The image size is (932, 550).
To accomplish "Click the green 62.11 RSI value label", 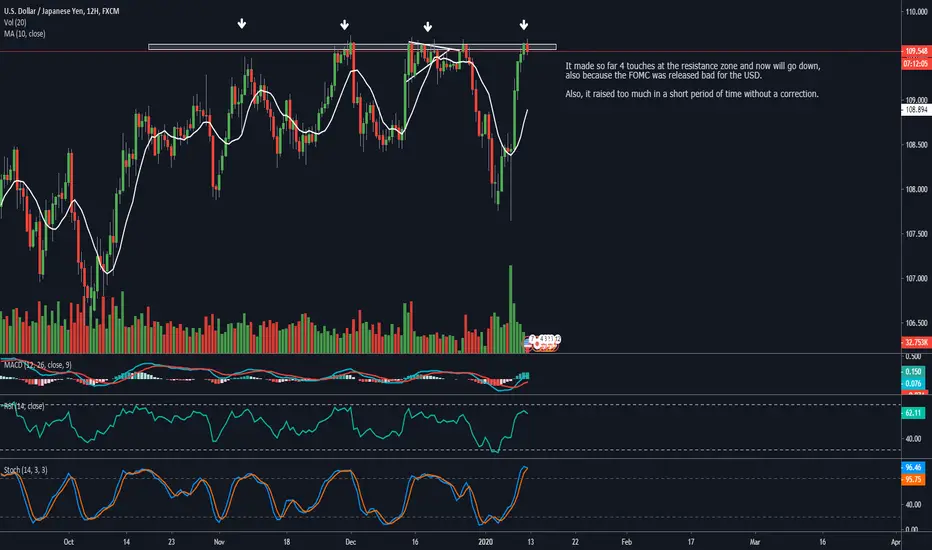I will [914, 413].
